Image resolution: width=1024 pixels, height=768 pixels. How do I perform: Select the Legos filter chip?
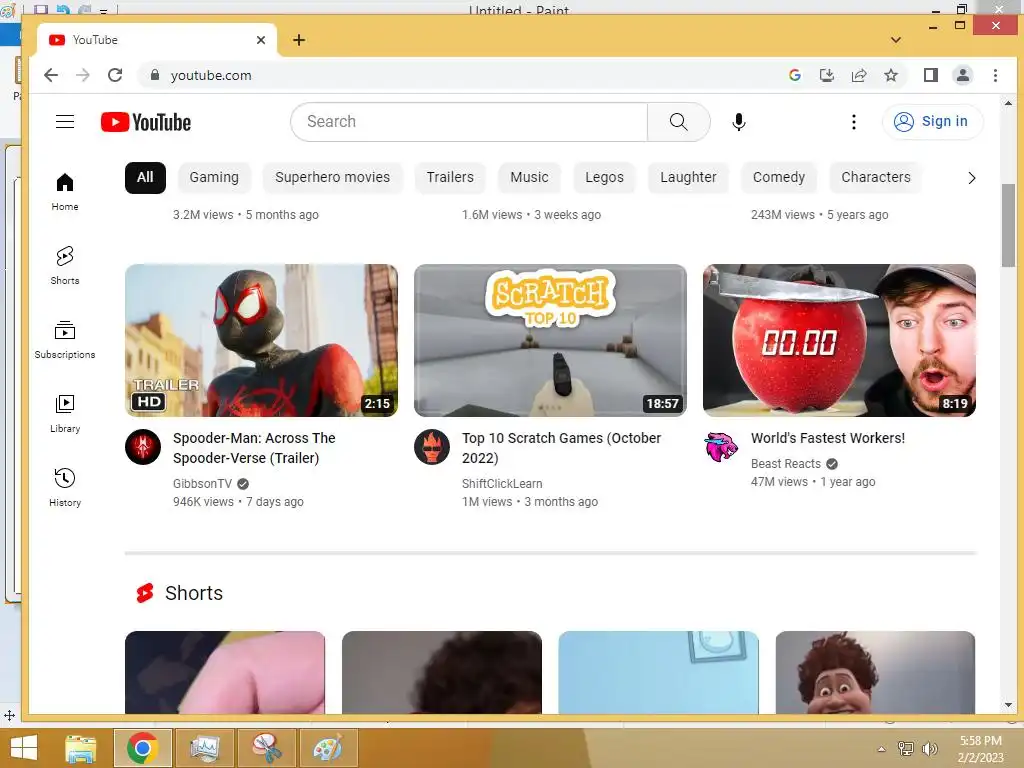click(x=604, y=178)
